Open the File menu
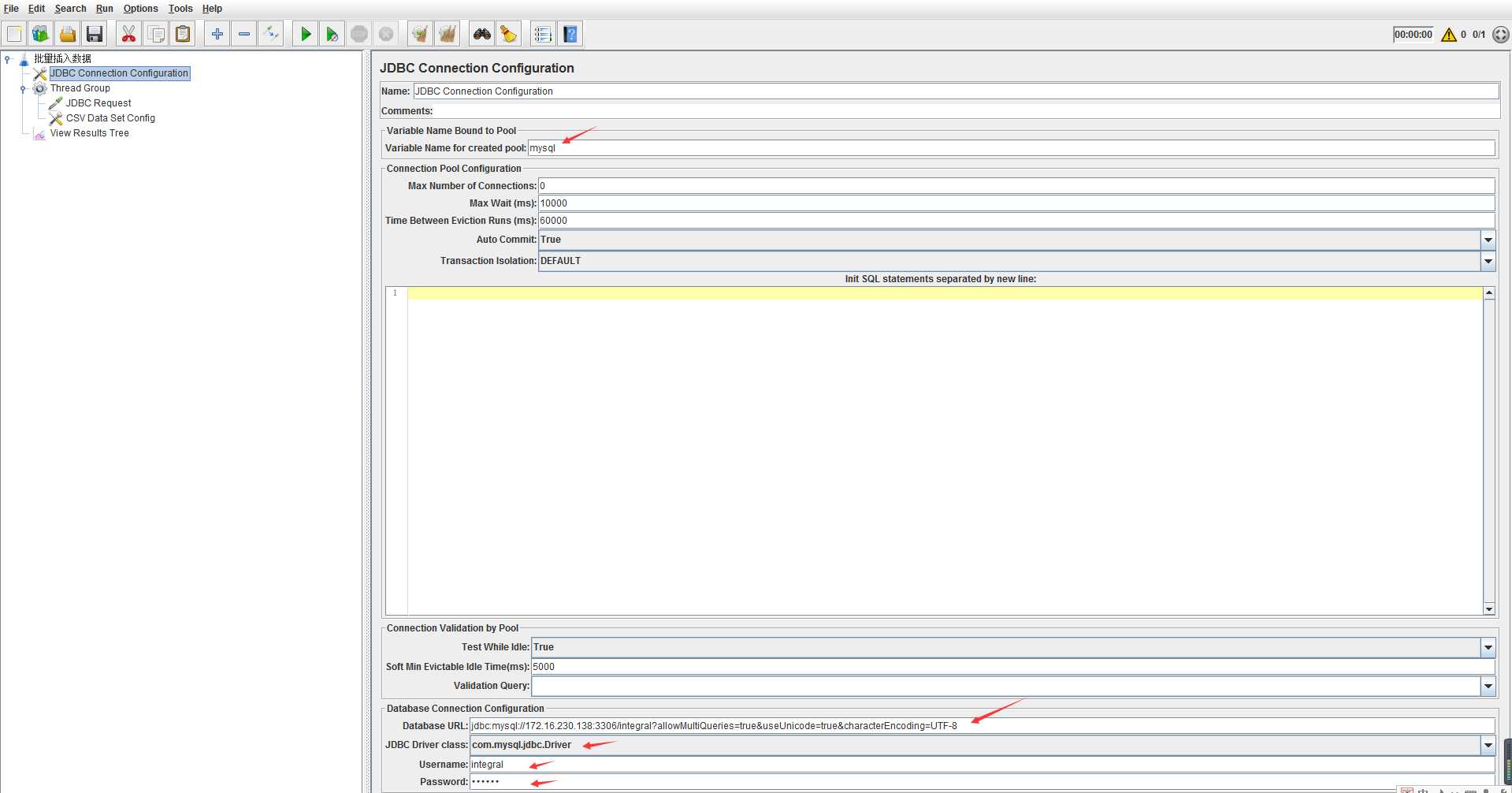 (11, 9)
